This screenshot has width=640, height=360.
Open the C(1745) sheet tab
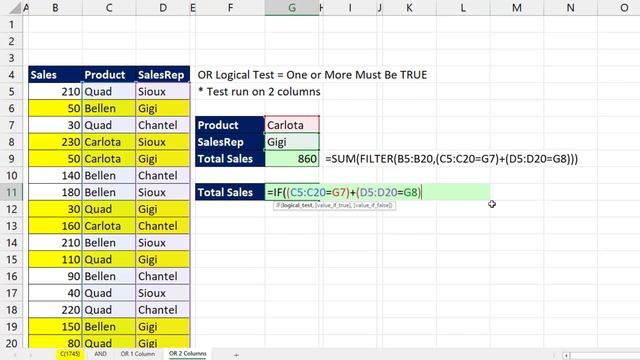click(x=70, y=354)
